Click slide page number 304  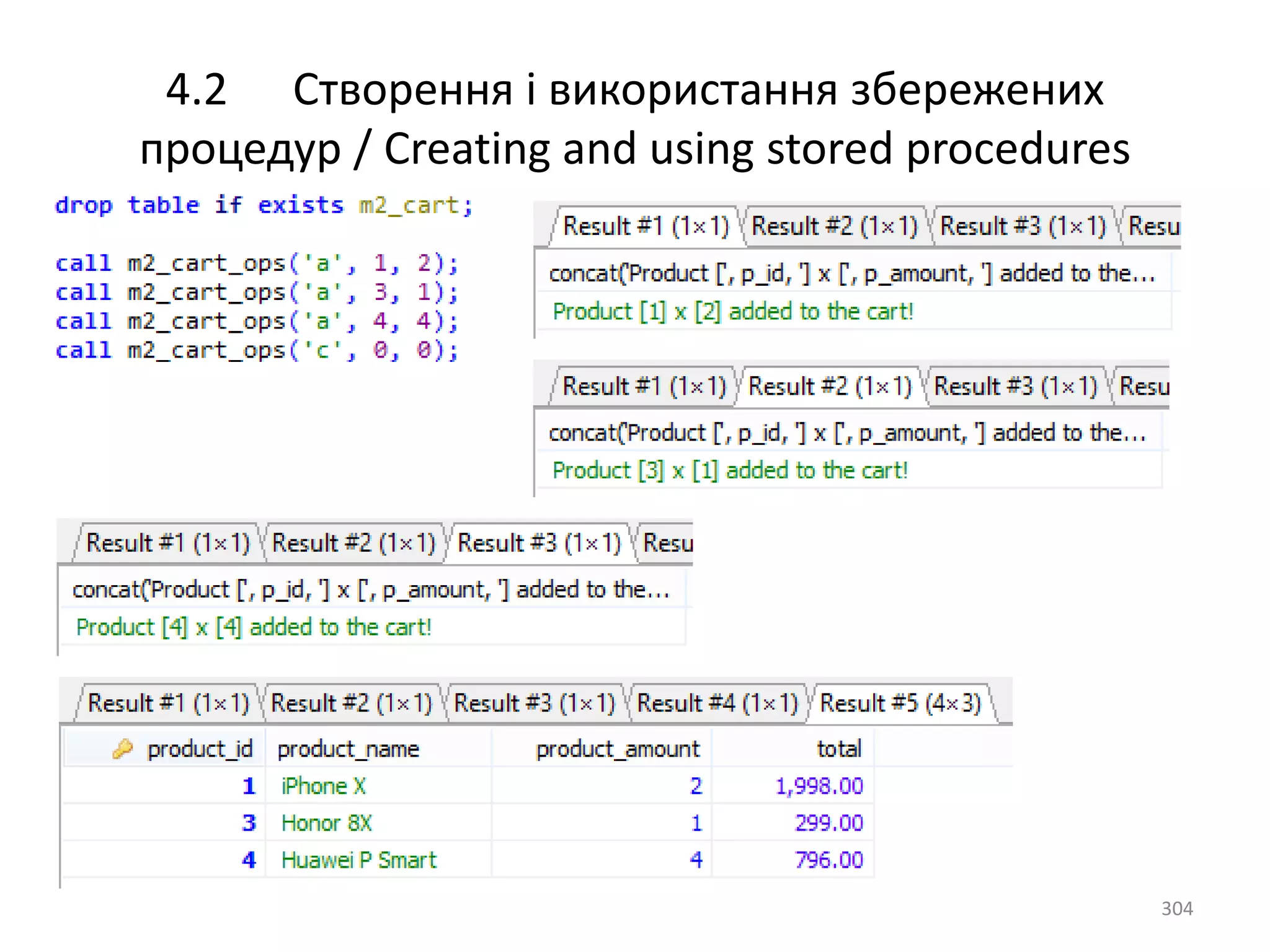pyautogui.click(x=1177, y=909)
